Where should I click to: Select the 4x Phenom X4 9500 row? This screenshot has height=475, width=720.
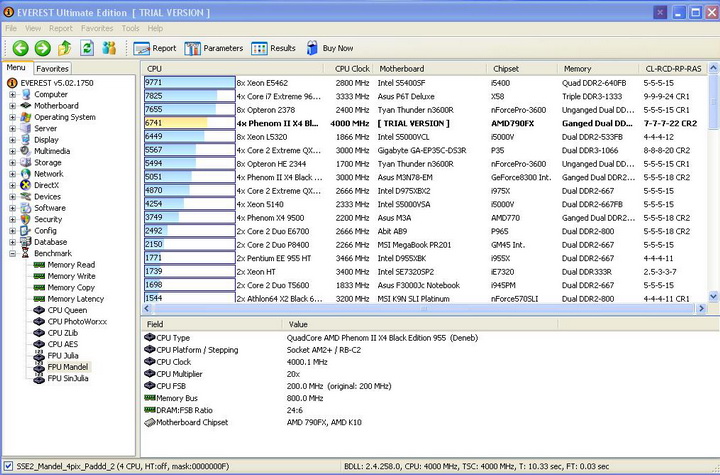tap(425, 218)
